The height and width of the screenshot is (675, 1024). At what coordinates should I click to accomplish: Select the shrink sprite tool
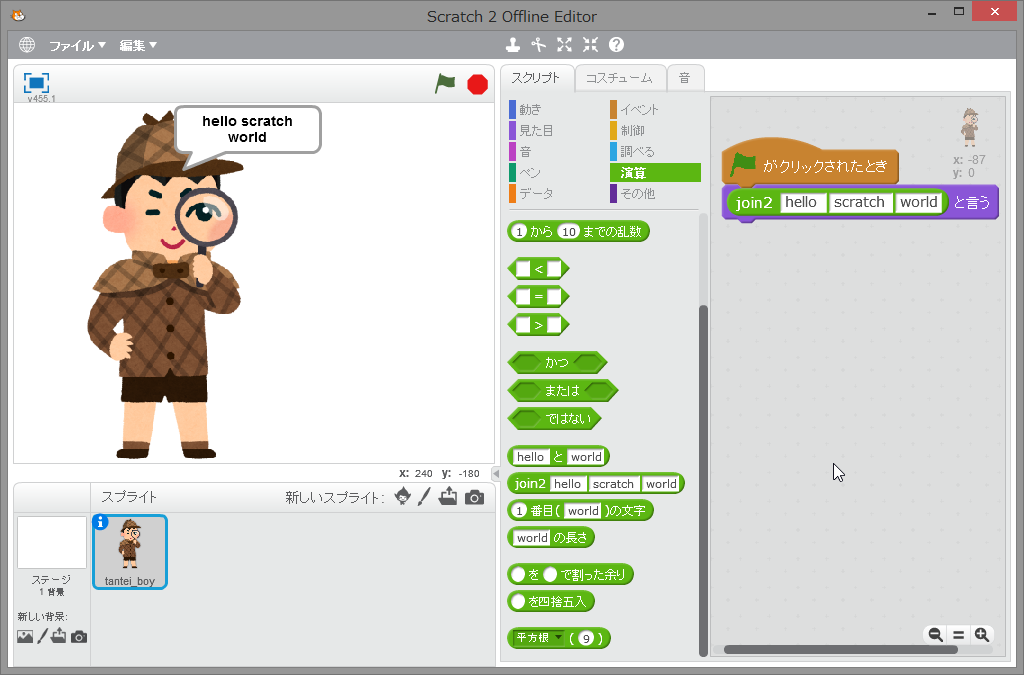coord(590,44)
